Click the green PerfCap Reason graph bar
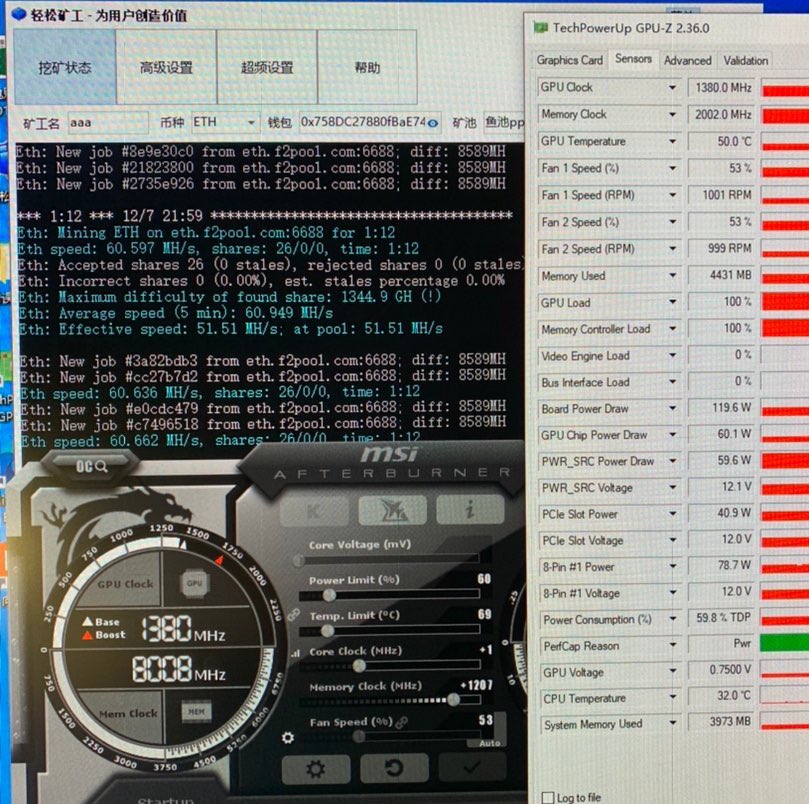Viewport: 809px width, 804px height. point(785,644)
